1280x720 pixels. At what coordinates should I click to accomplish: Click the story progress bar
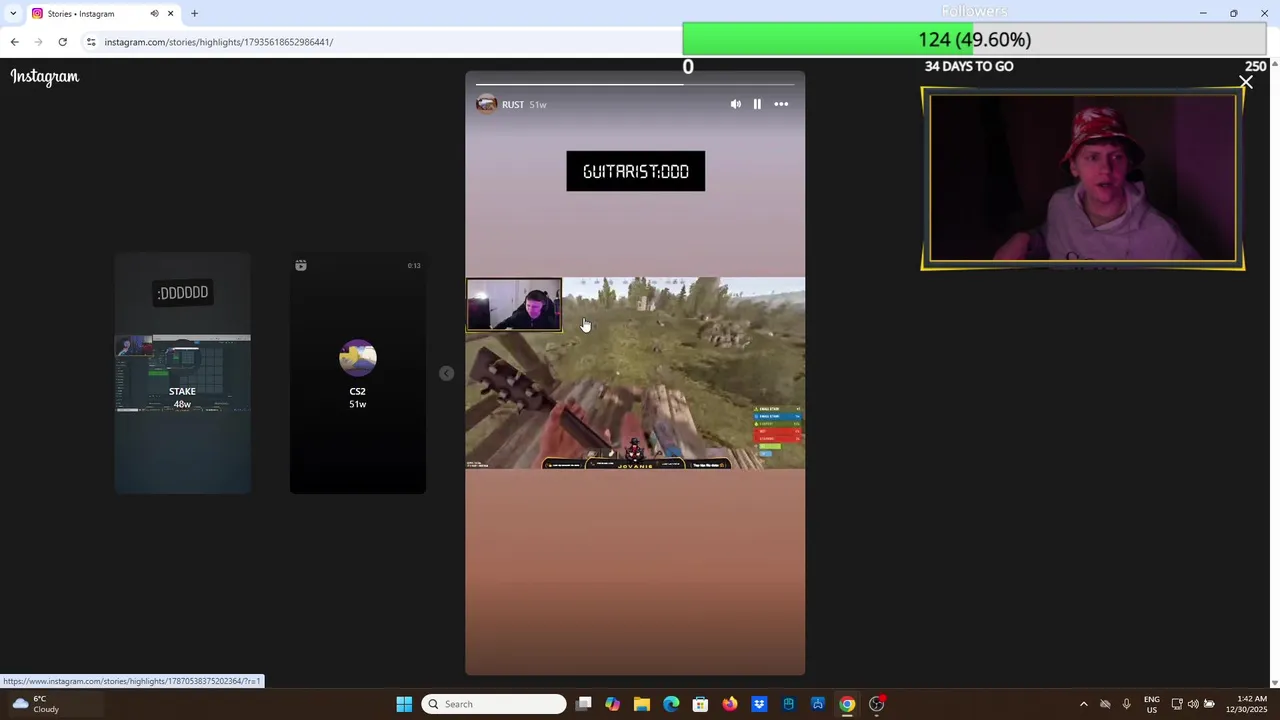(x=635, y=84)
